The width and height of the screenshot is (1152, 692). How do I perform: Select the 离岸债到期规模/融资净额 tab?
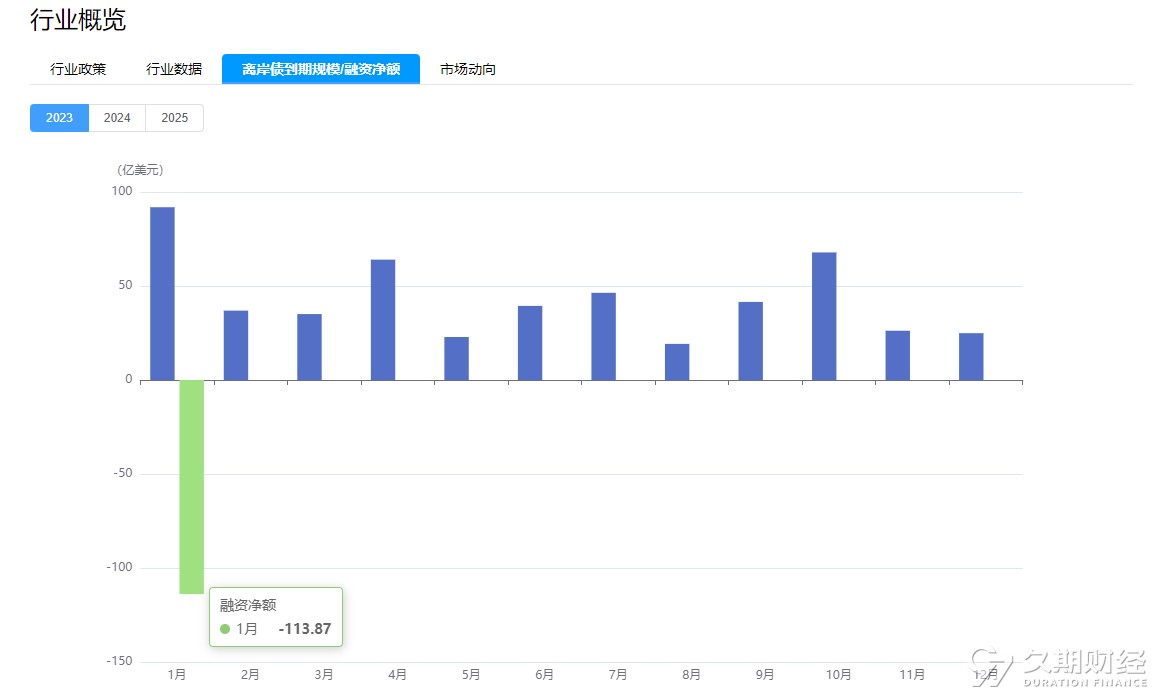tap(321, 69)
